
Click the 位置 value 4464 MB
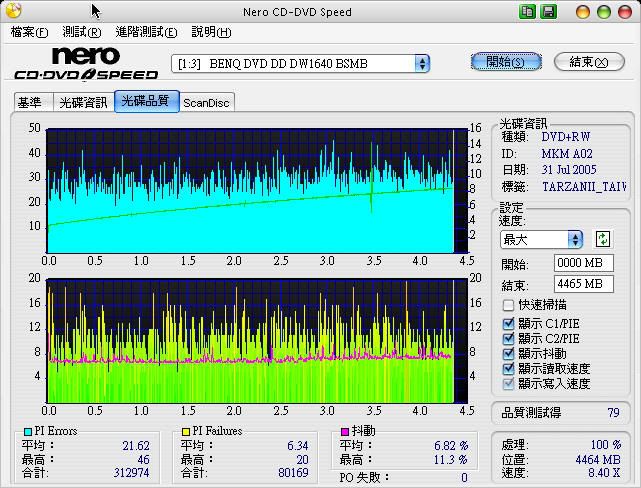pyautogui.click(x=598, y=460)
